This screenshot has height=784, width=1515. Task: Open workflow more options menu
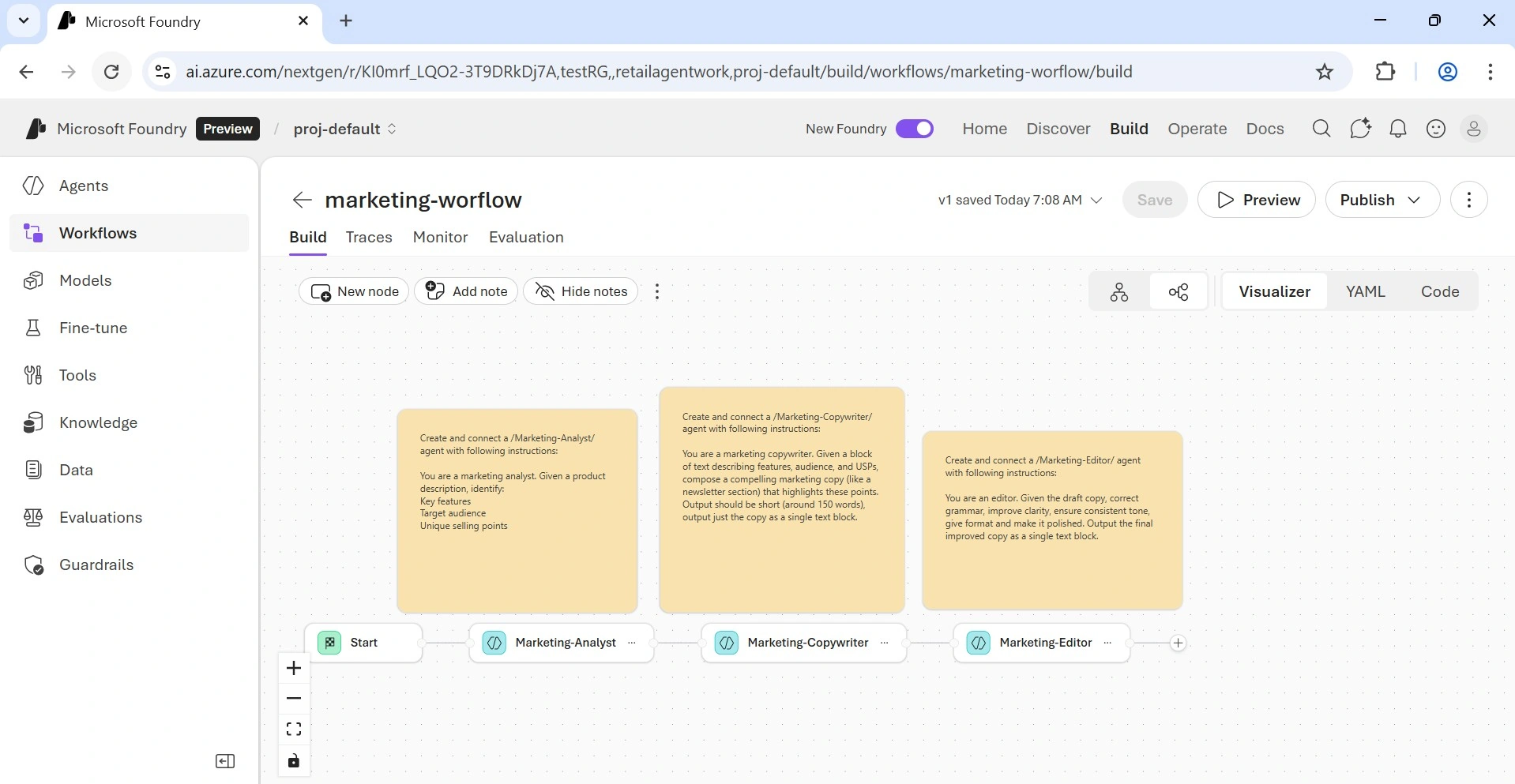(1469, 200)
